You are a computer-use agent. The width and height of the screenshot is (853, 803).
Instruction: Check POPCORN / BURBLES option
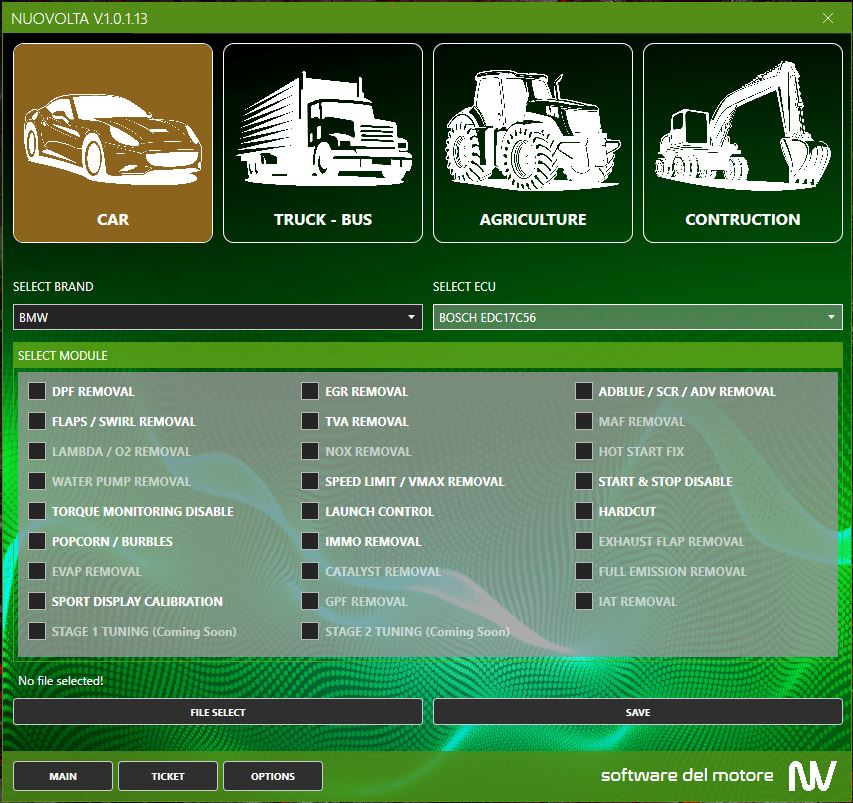coord(37,541)
